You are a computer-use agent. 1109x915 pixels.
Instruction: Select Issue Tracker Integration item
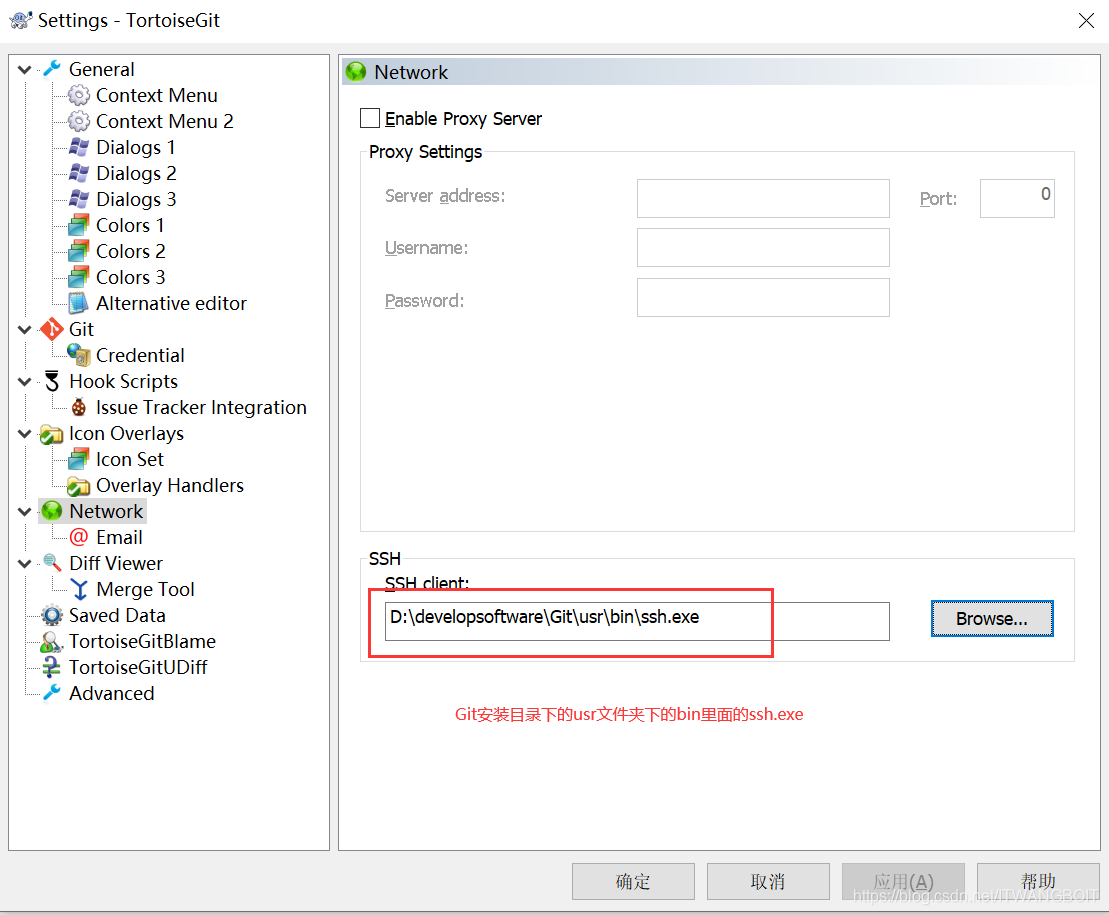coord(201,407)
